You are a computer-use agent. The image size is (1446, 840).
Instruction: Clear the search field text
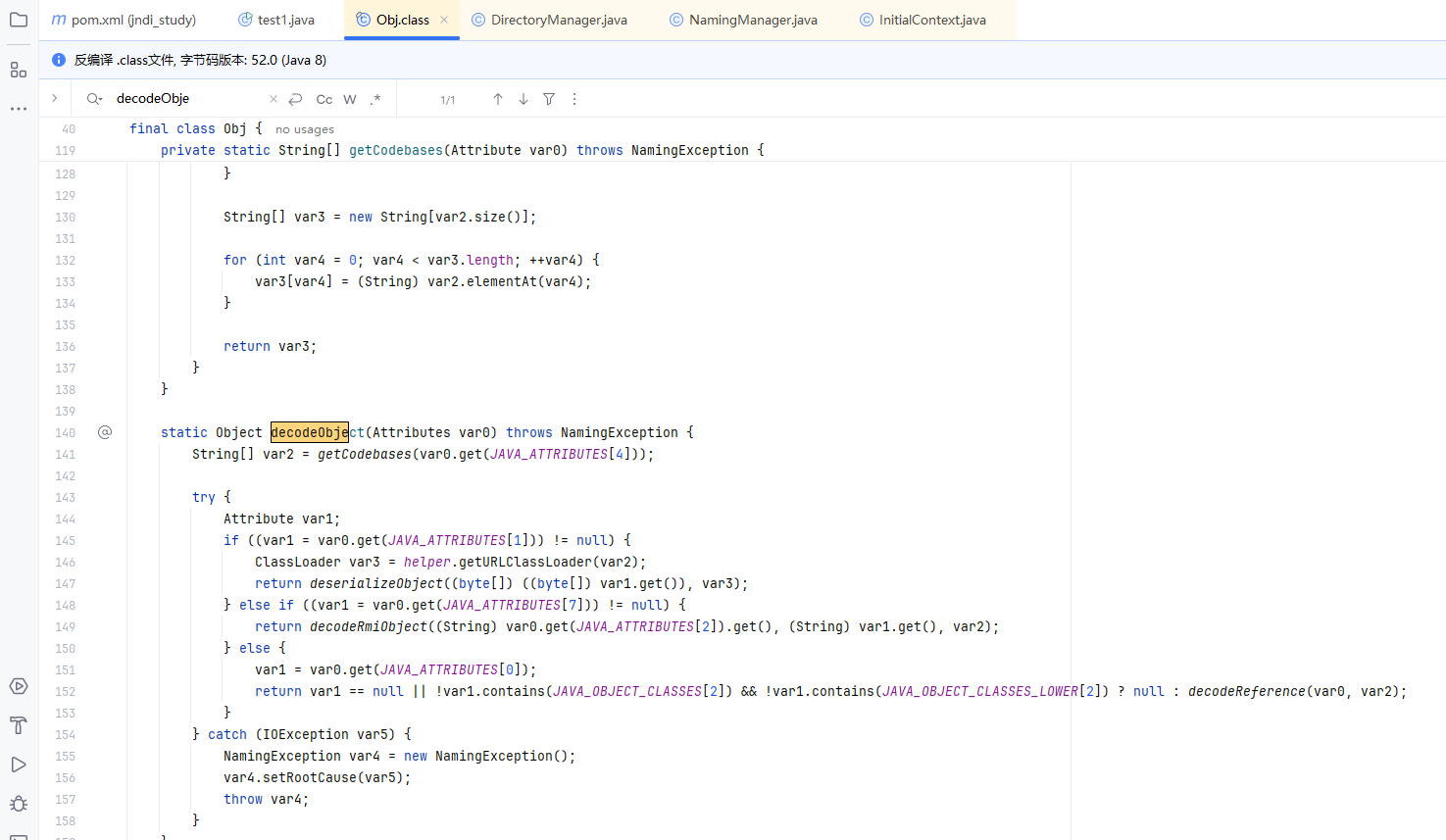(273, 99)
